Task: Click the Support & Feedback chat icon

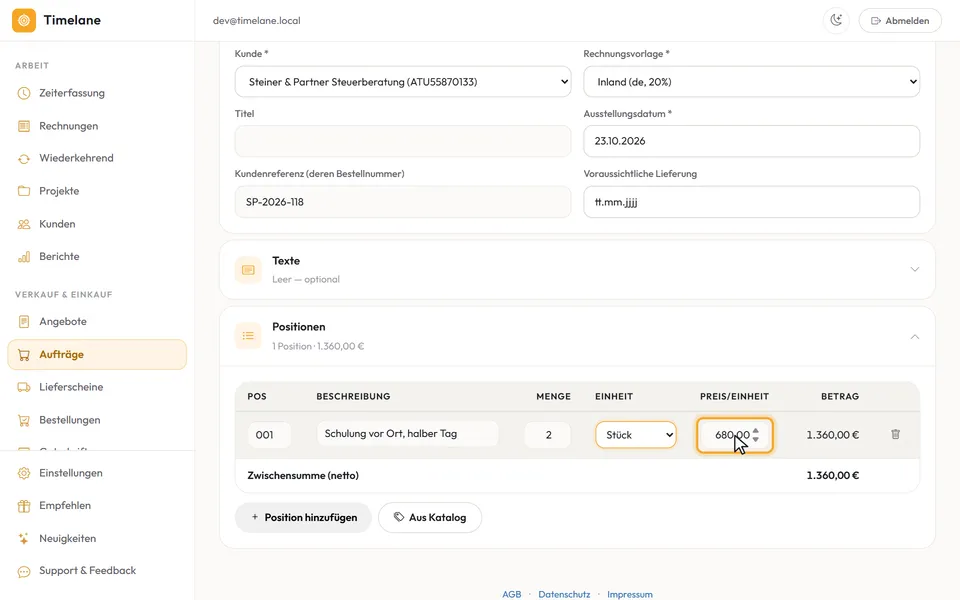Action: pyautogui.click(x=24, y=571)
